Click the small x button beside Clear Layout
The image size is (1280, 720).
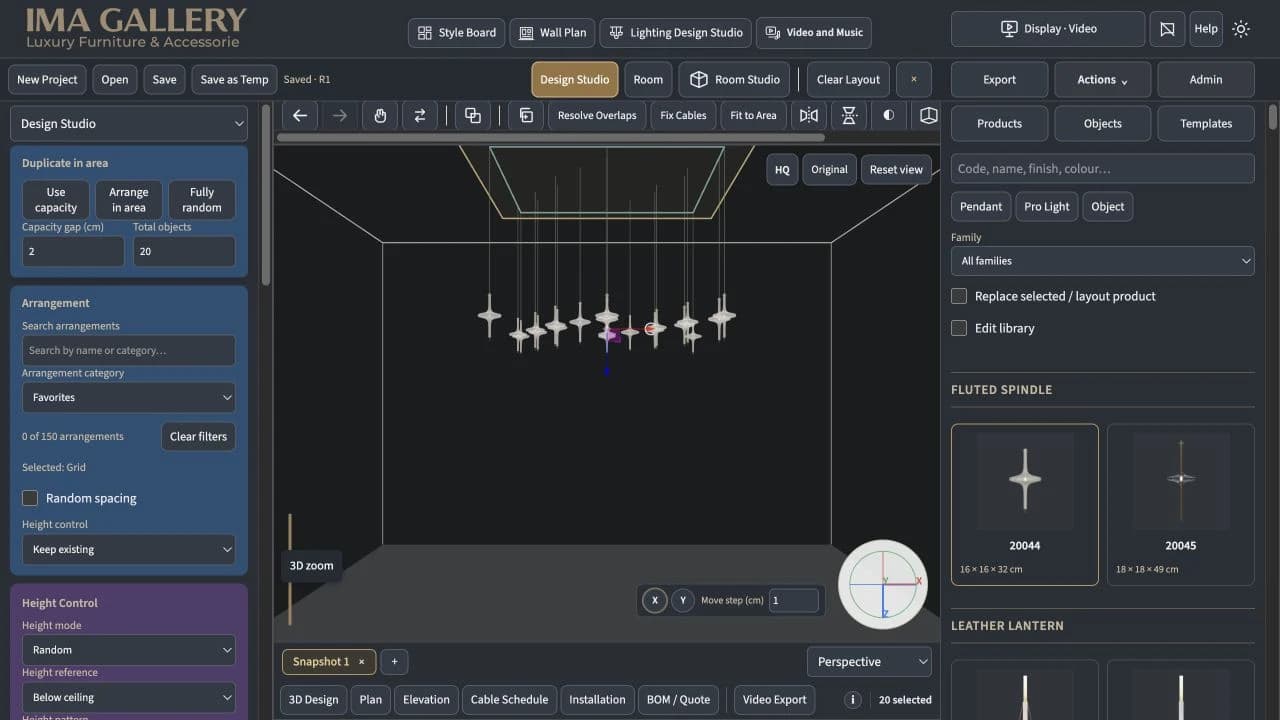click(913, 79)
